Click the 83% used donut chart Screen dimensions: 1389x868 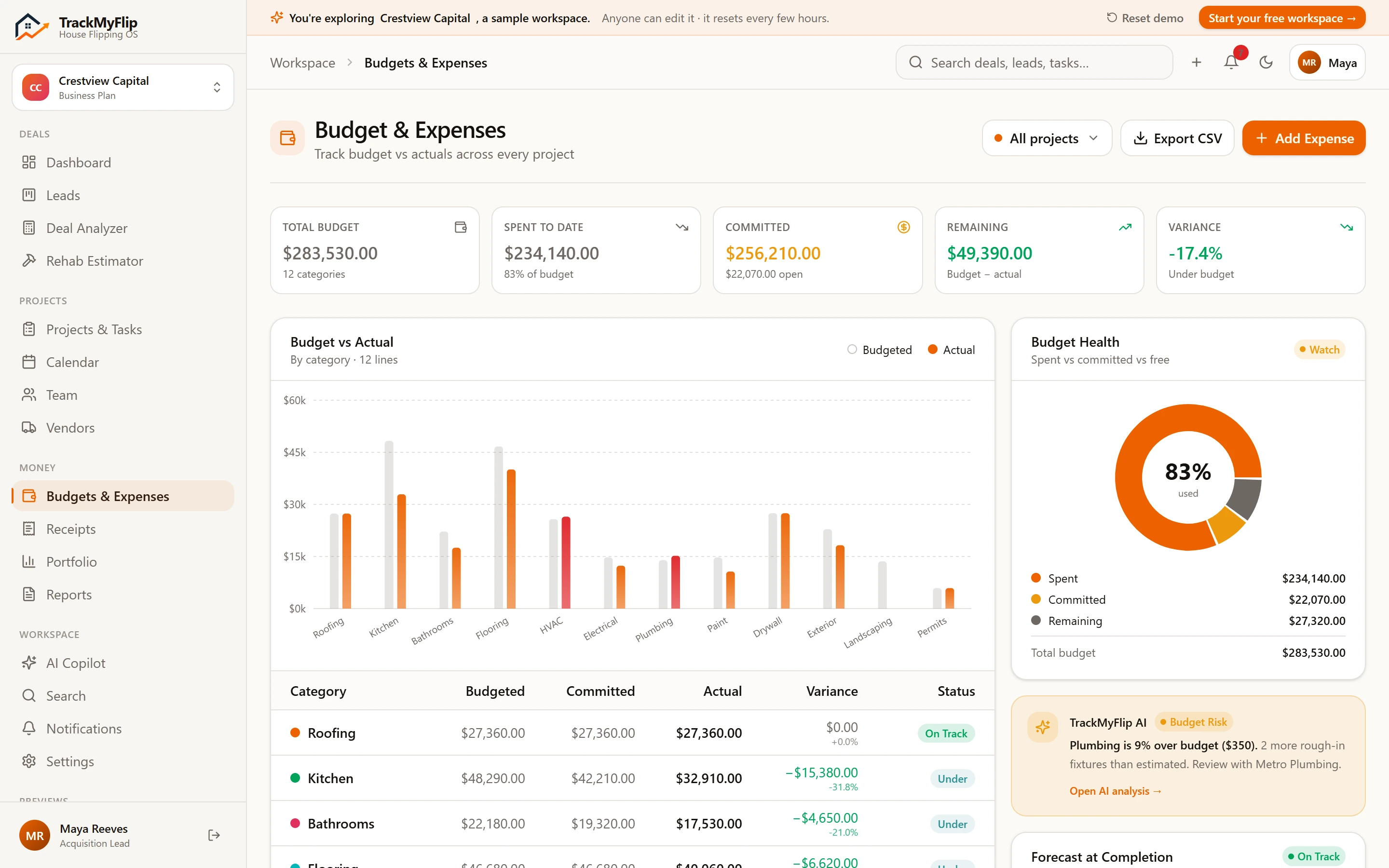(1187, 477)
